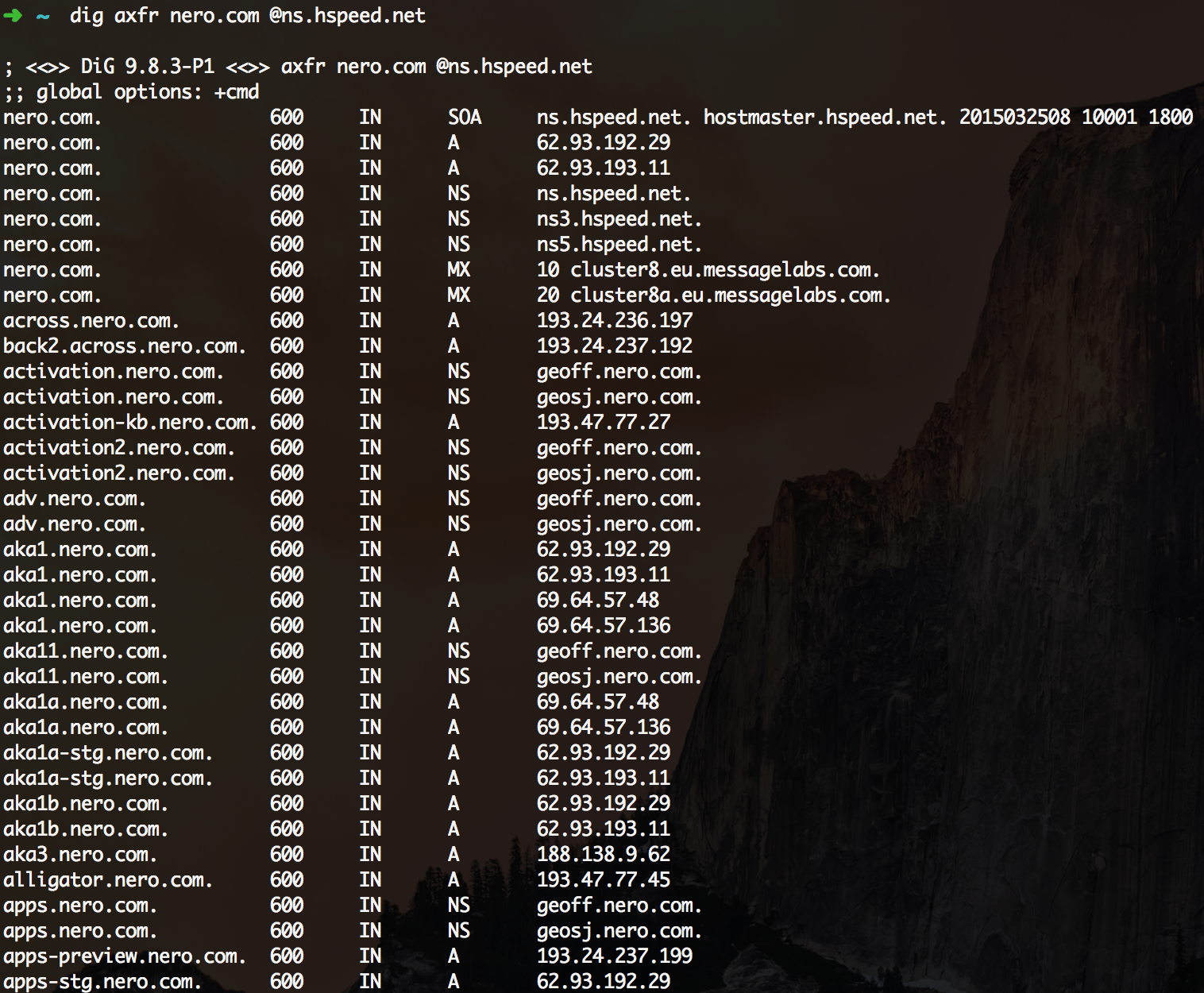Viewport: 1204px width, 993px height.
Task: Select the typed command 'dig axfr nero.com @ns.hspeed.net'
Action: click(248, 16)
